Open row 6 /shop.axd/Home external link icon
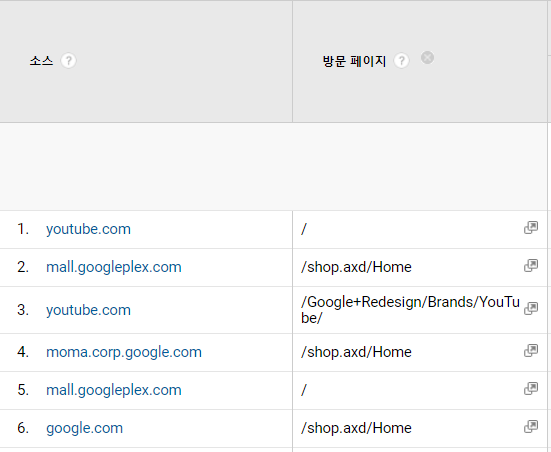The image size is (551, 452). pyautogui.click(x=531, y=426)
